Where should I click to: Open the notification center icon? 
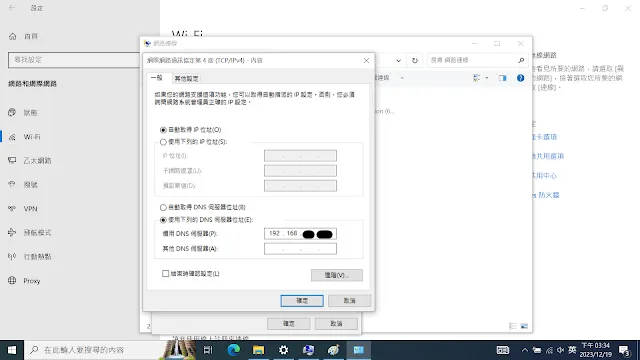[x=624, y=350]
